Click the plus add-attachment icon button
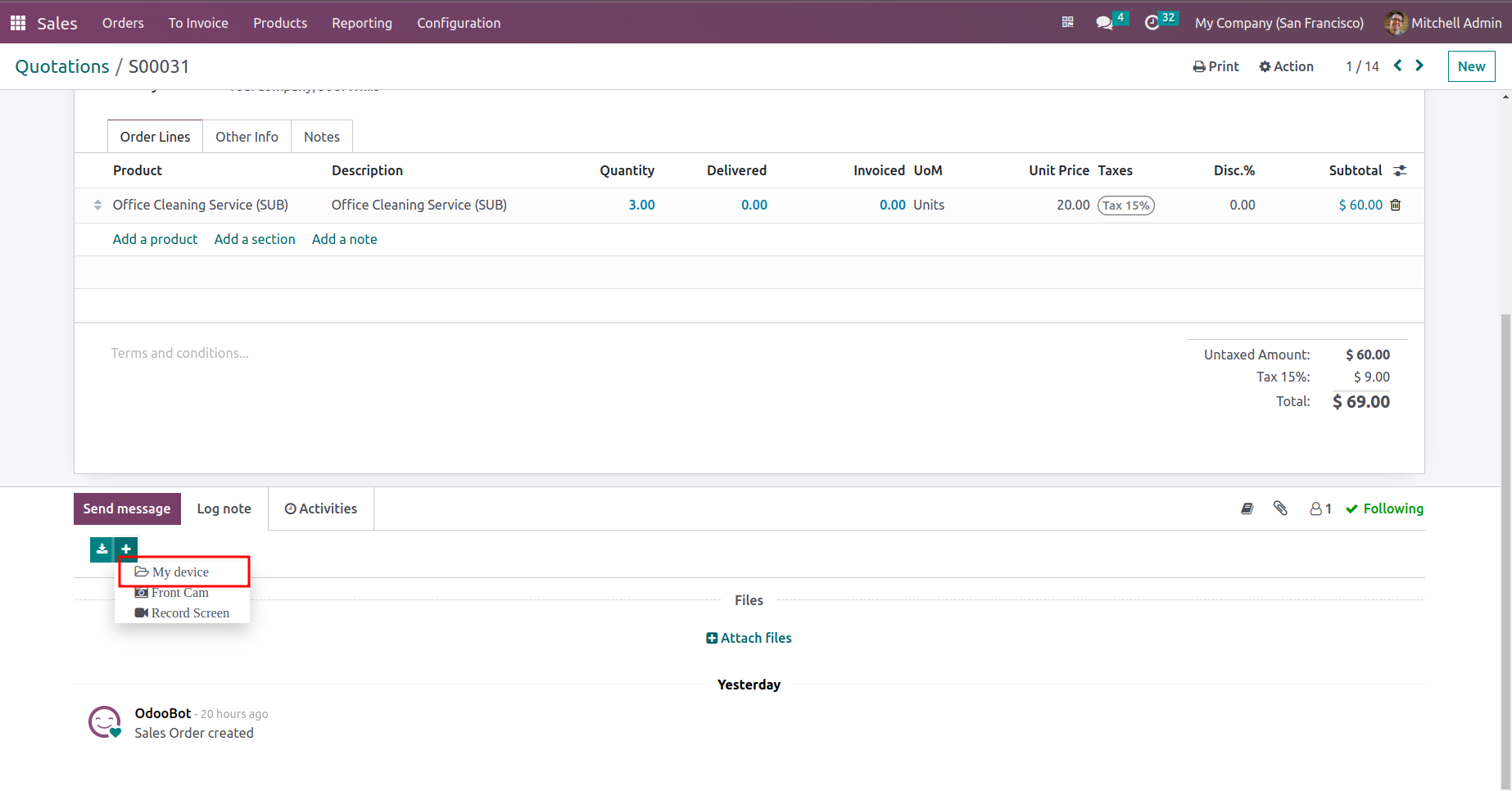The width and height of the screenshot is (1512, 791). point(126,549)
